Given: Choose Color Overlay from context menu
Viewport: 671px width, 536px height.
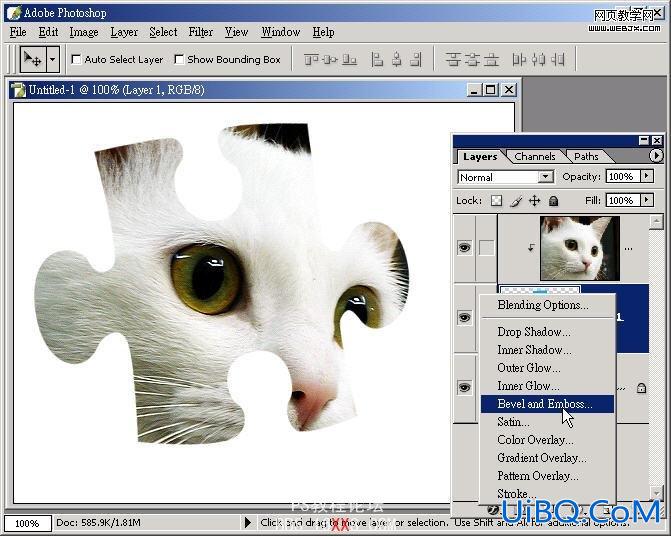Looking at the screenshot, I should (548, 440).
